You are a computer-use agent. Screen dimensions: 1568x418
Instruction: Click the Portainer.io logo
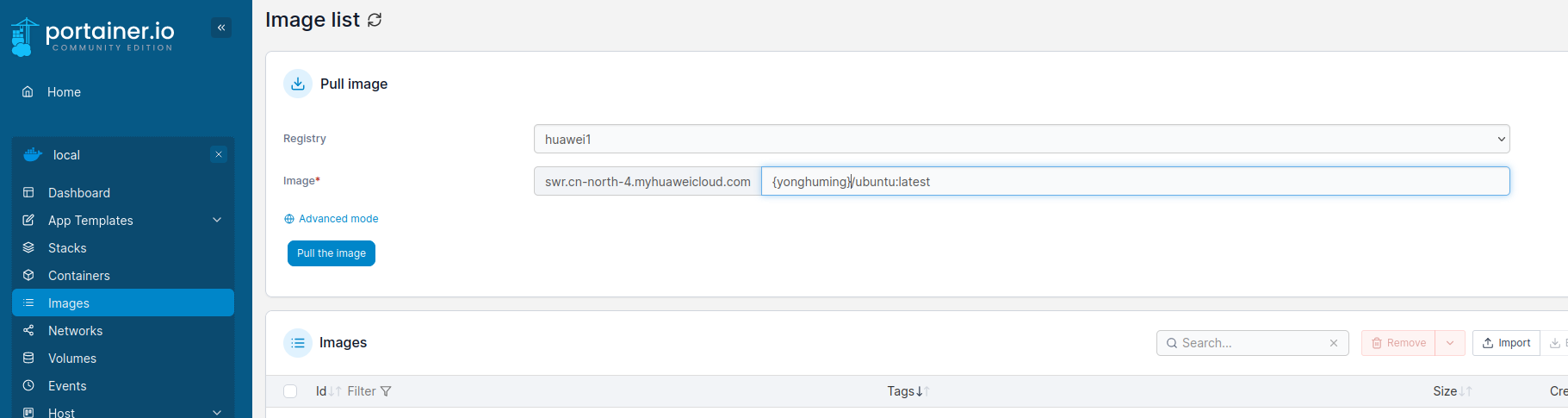pos(92,37)
